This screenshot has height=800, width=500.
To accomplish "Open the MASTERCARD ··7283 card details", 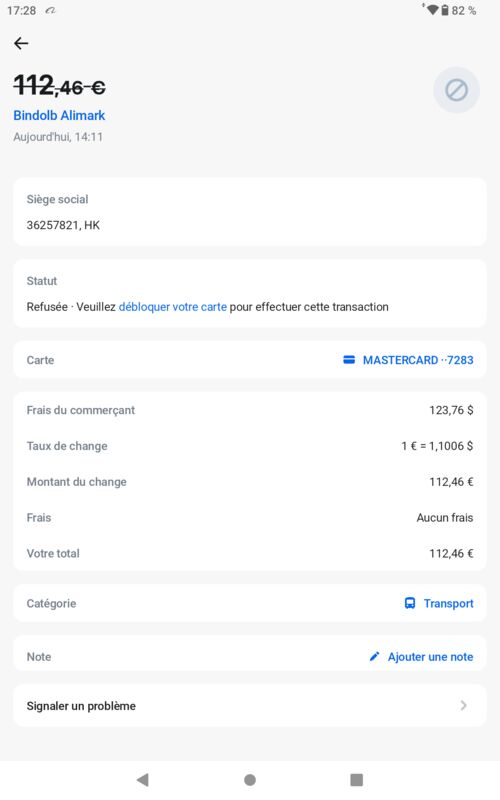I will (418, 360).
